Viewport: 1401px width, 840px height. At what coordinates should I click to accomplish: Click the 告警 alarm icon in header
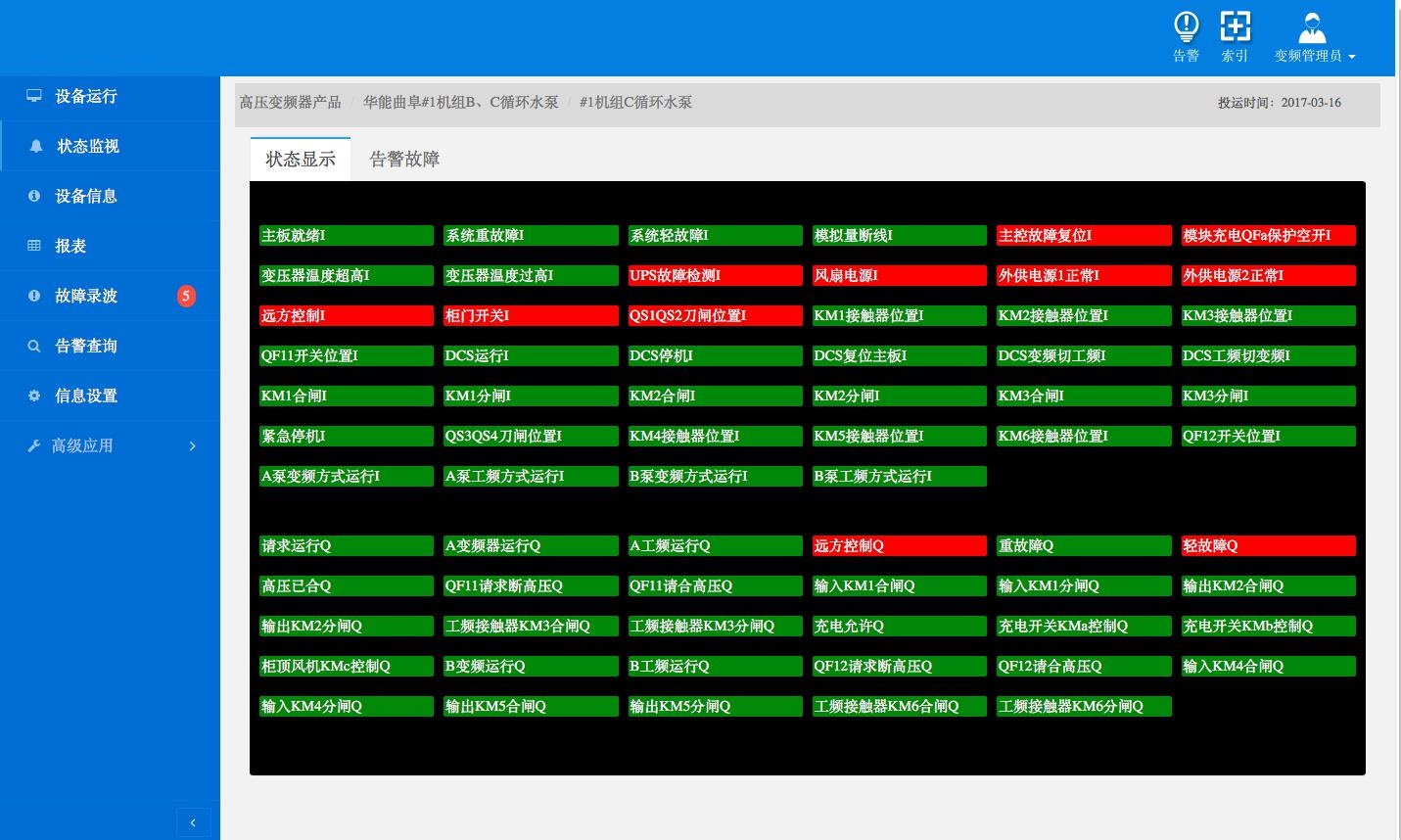pyautogui.click(x=1186, y=26)
